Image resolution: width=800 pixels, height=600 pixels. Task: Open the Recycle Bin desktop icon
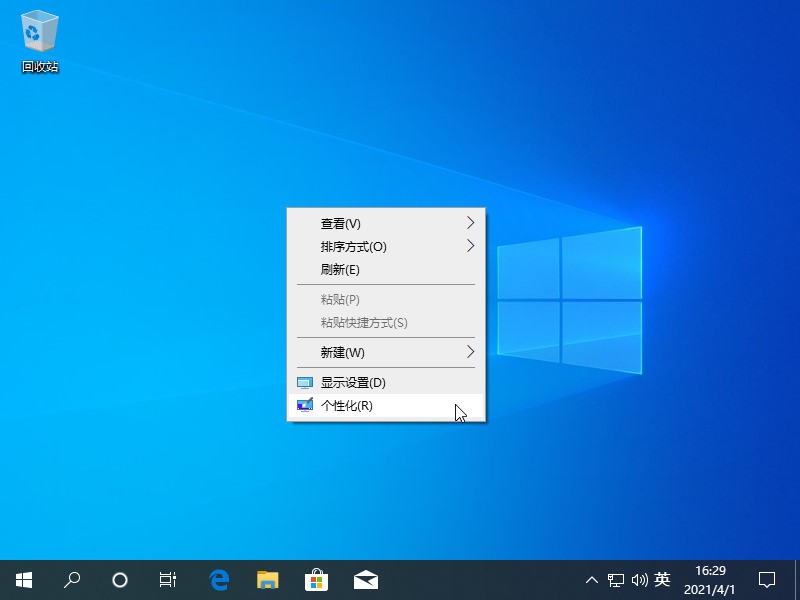[40, 40]
